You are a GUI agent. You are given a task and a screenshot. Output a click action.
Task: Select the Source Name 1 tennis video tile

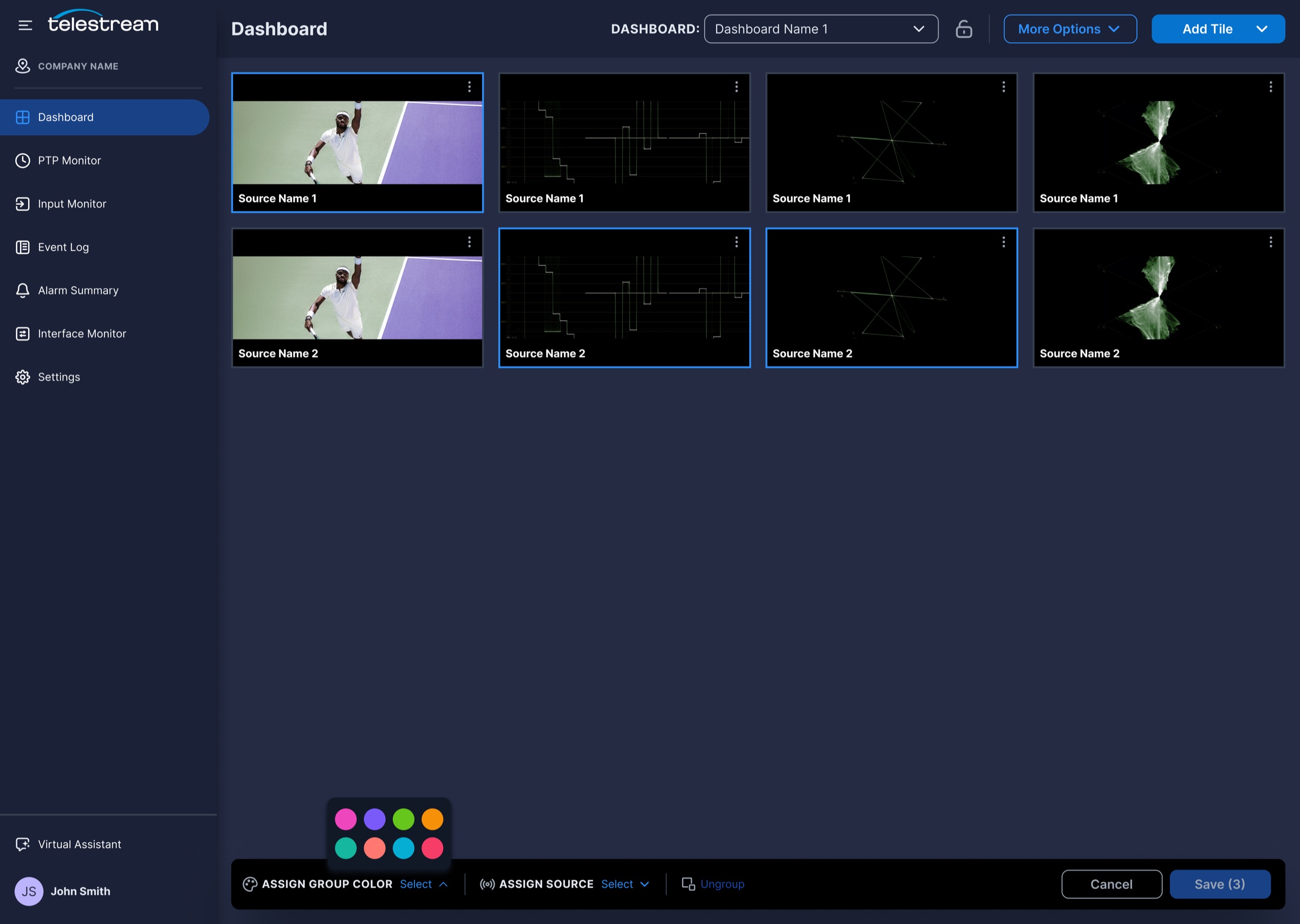357,142
